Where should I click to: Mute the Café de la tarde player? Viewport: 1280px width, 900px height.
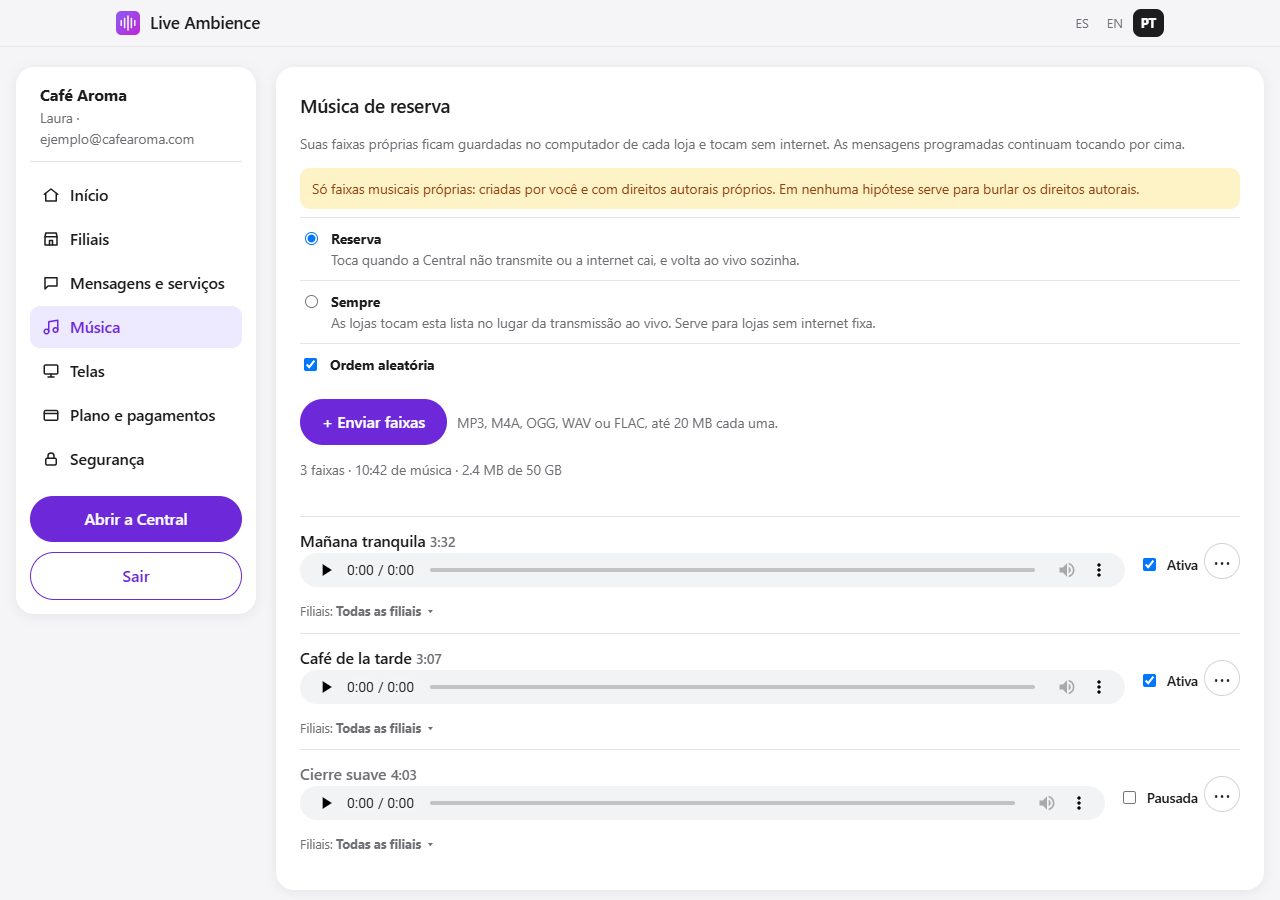[1067, 687]
